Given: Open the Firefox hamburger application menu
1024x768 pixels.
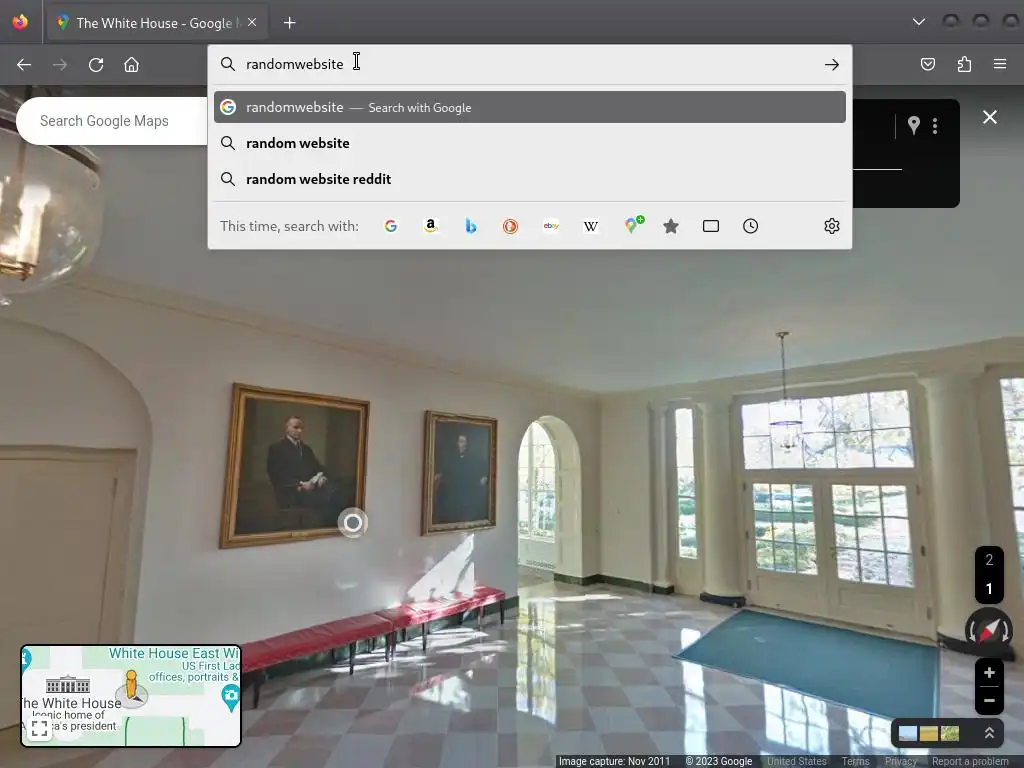Looking at the screenshot, I should (x=1000, y=64).
